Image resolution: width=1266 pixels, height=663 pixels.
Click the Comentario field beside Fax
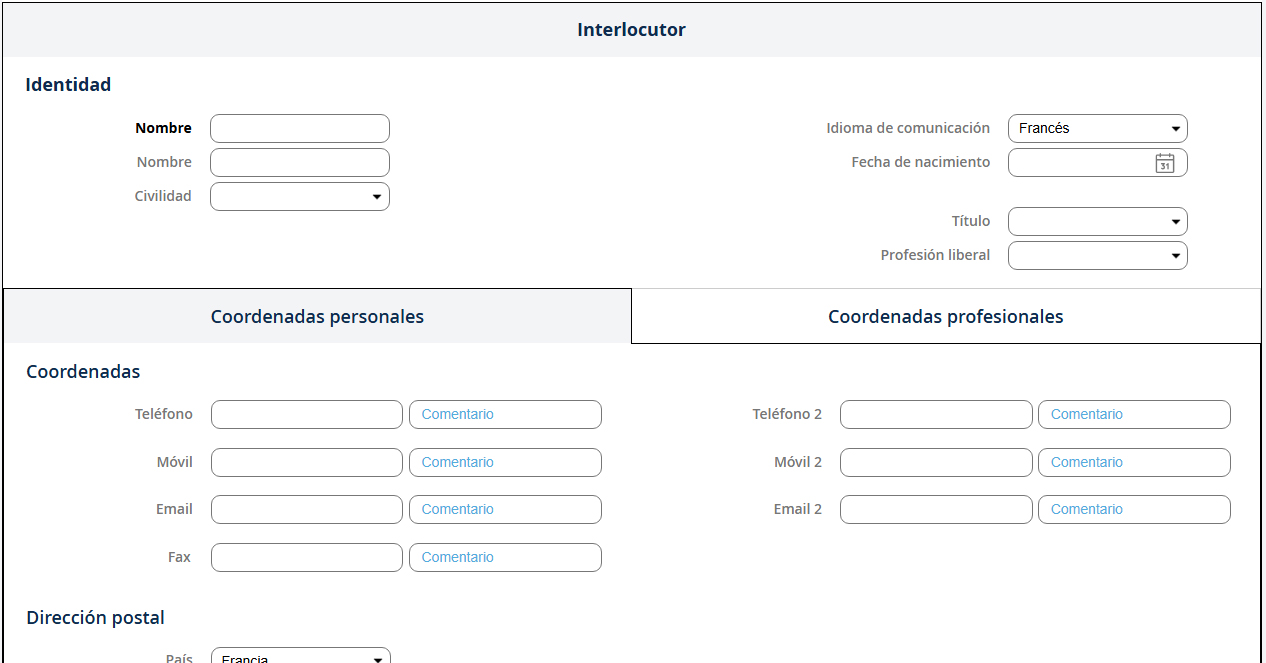click(x=505, y=558)
